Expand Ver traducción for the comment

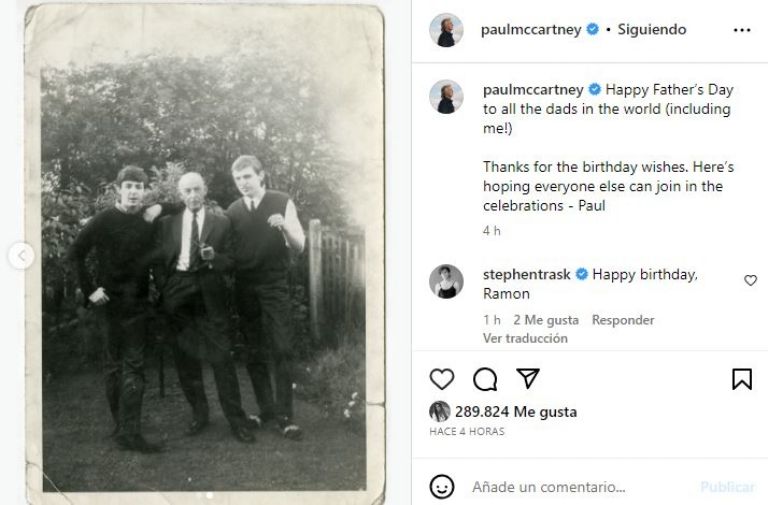coord(525,338)
